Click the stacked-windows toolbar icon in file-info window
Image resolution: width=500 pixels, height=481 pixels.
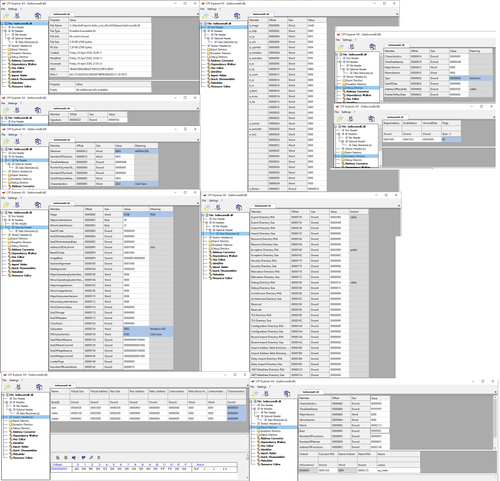click(x=38, y=16)
